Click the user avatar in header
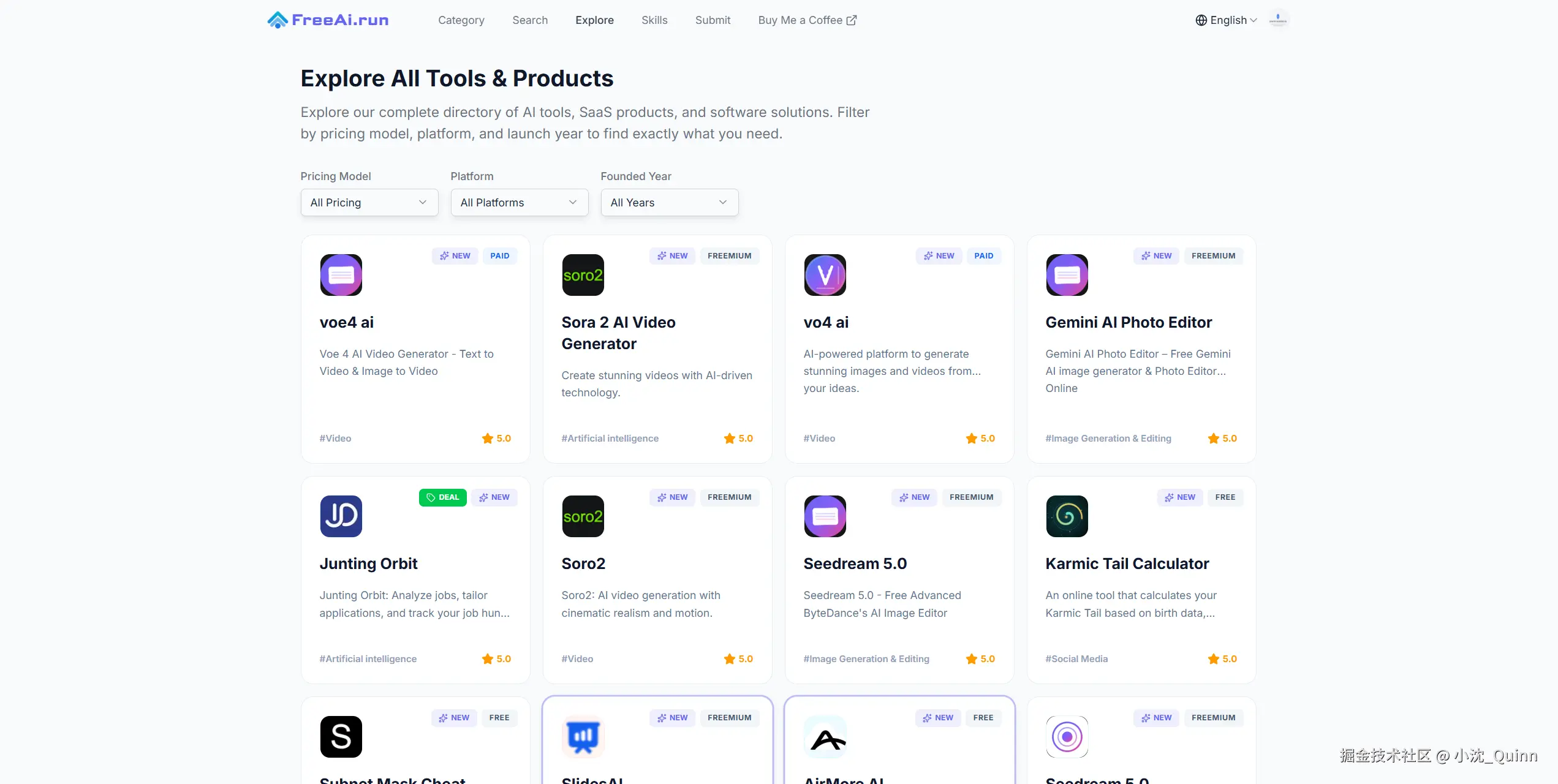Viewport: 1558px width, 784px height. (x=1278, y=20)
